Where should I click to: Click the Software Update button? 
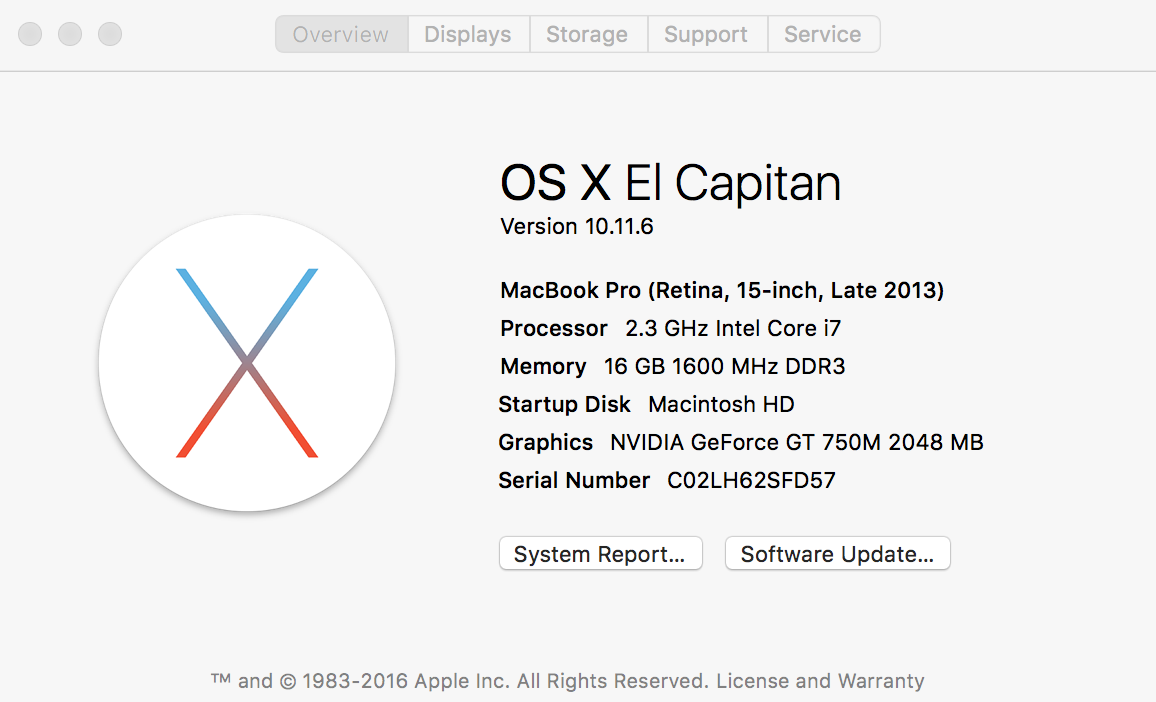(x=837, y=554)
